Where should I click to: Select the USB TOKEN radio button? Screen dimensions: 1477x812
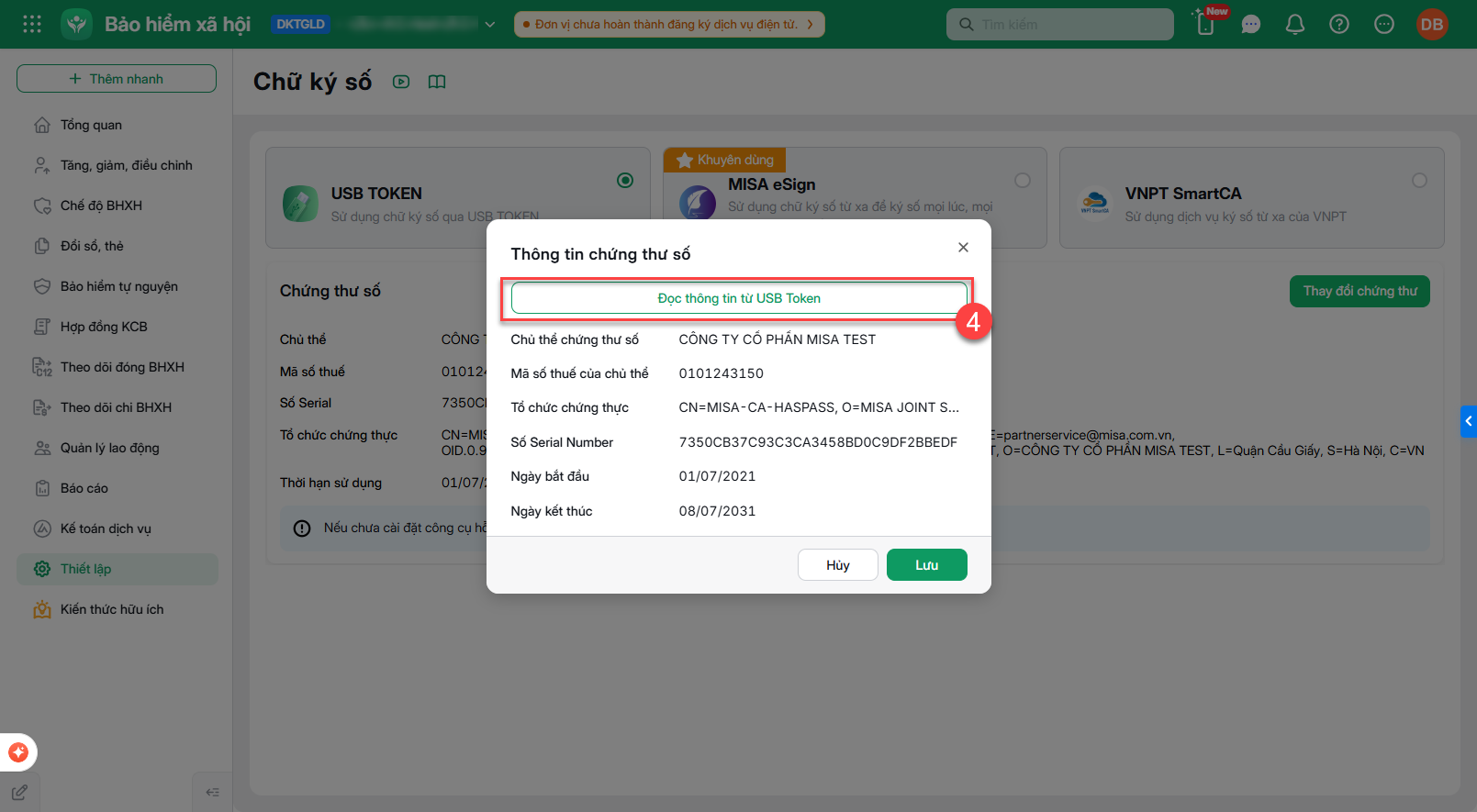coord(625,181)
